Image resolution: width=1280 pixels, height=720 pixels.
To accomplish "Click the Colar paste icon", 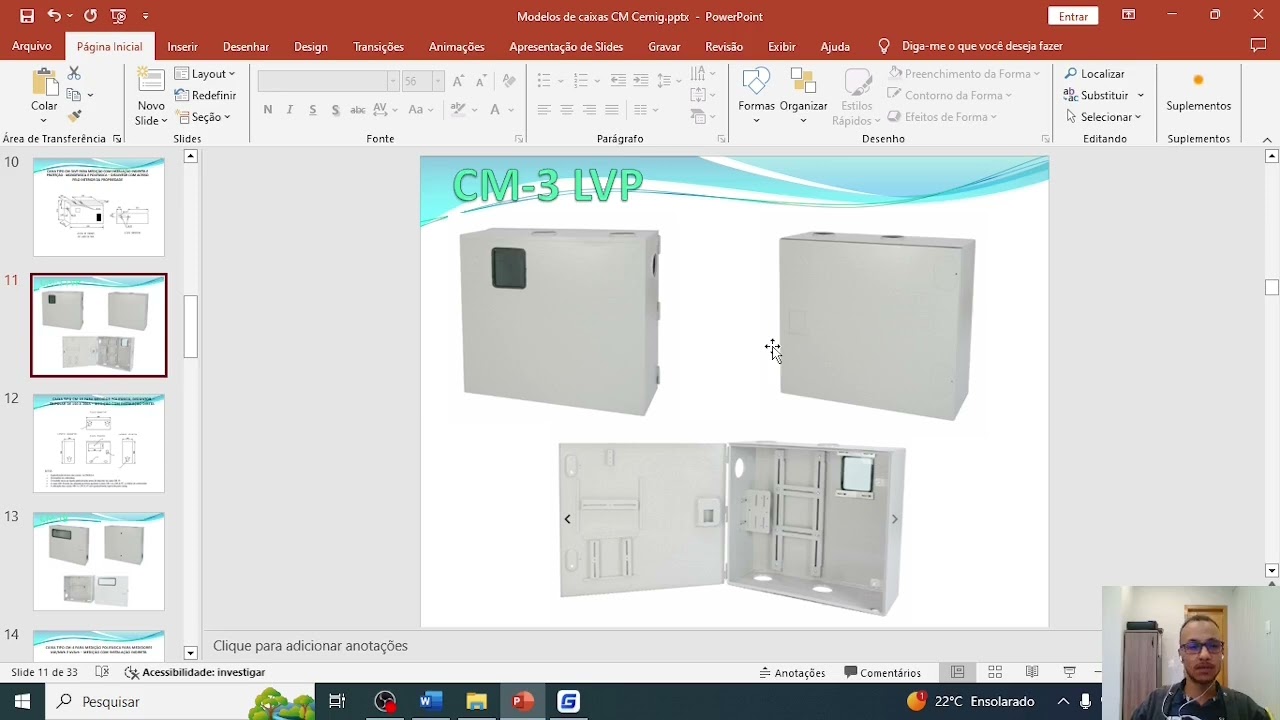I will (x=44, y=82).
